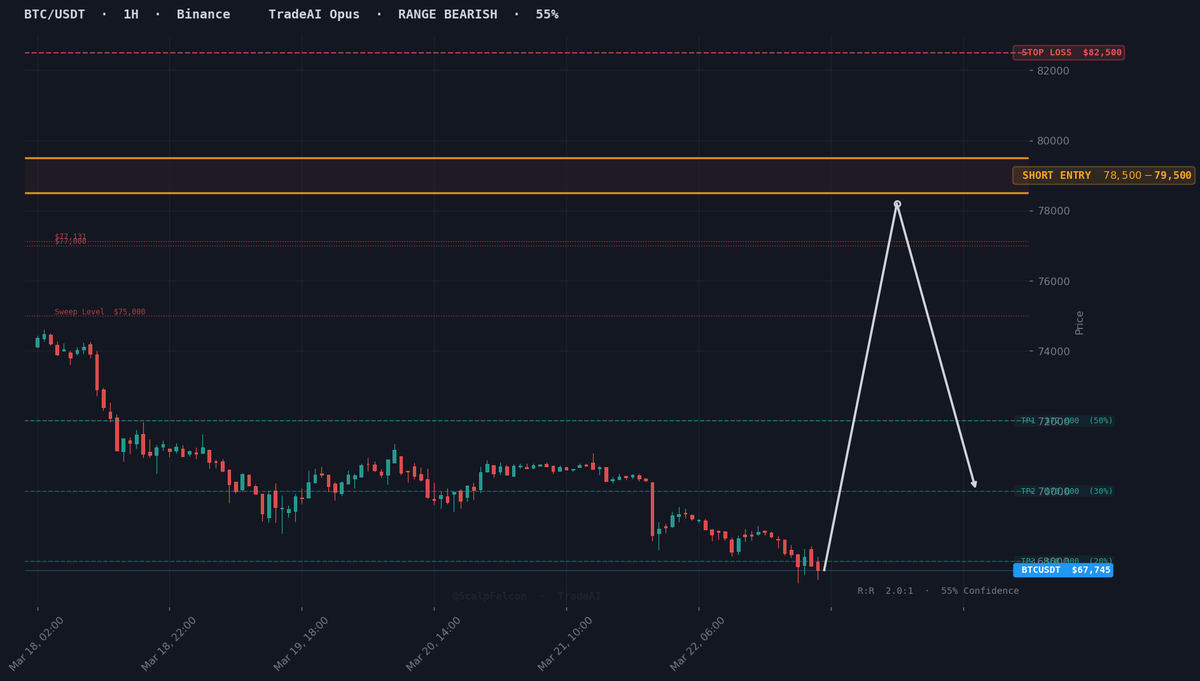Image resolution: width=1200 pixels, height=681 pixels.
Task: Click the Mar 19, 18:00 date label
Action: (x=301, y=644)
